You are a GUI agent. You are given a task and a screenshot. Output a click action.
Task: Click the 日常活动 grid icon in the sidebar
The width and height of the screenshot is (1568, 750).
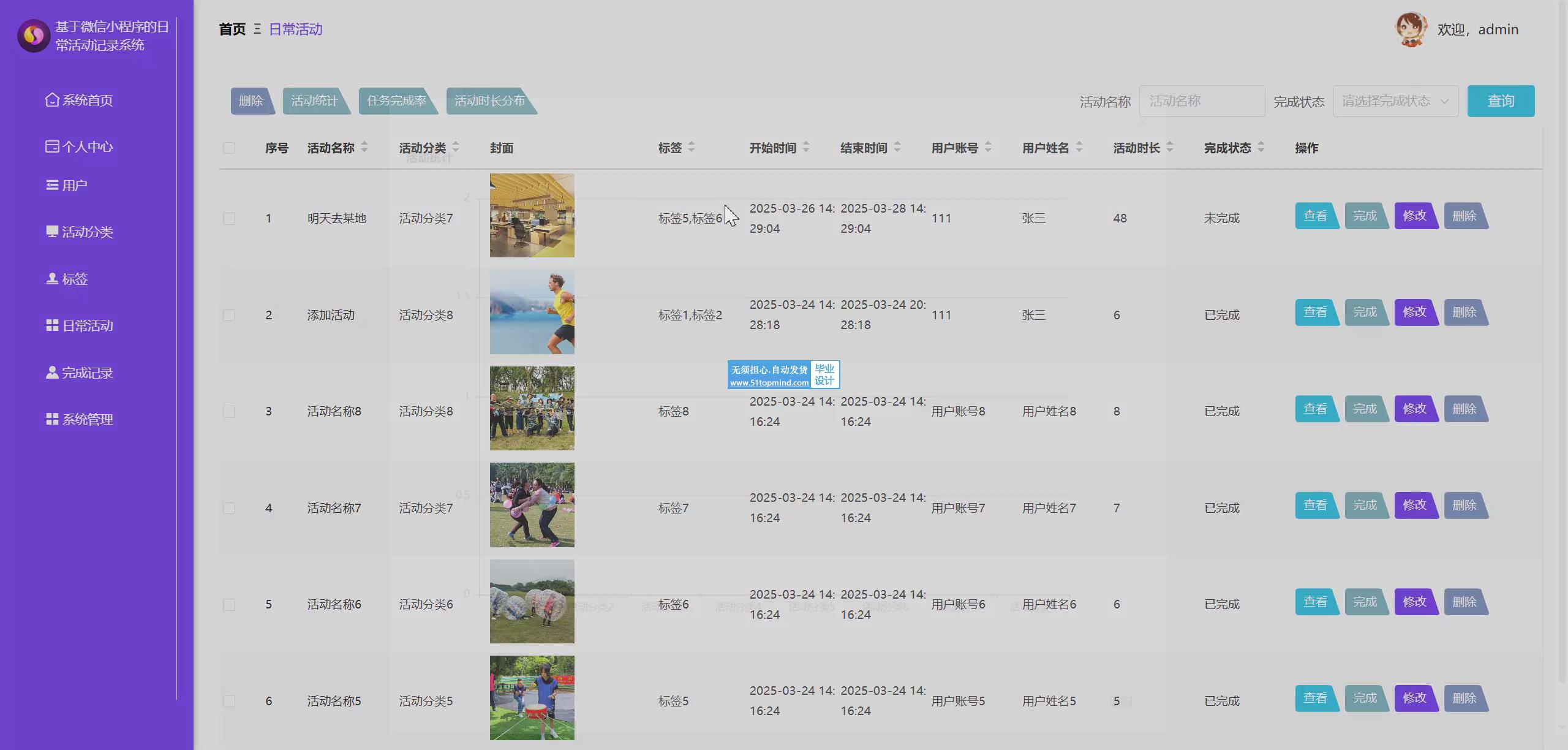[52, 325]
